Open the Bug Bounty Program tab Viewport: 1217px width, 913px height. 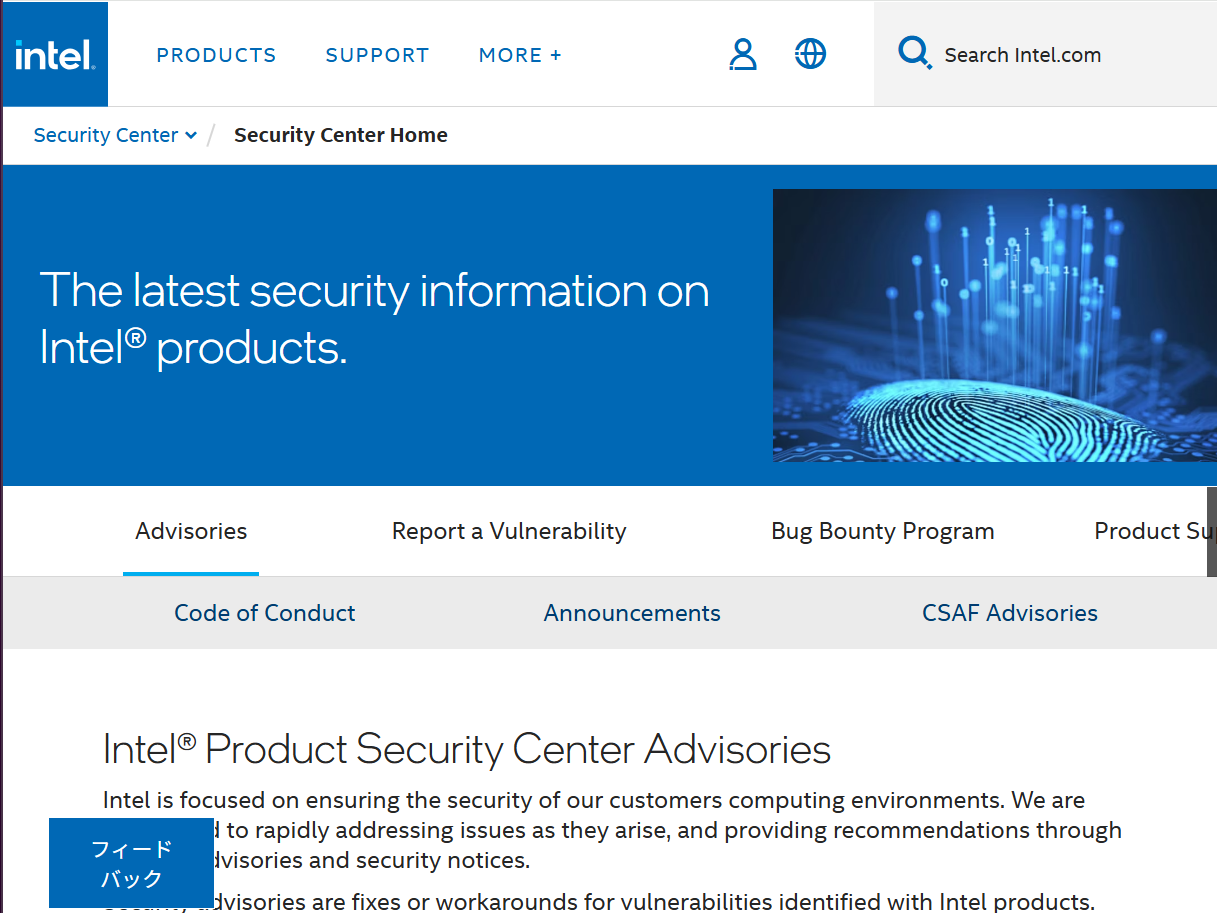click(882, 531)
